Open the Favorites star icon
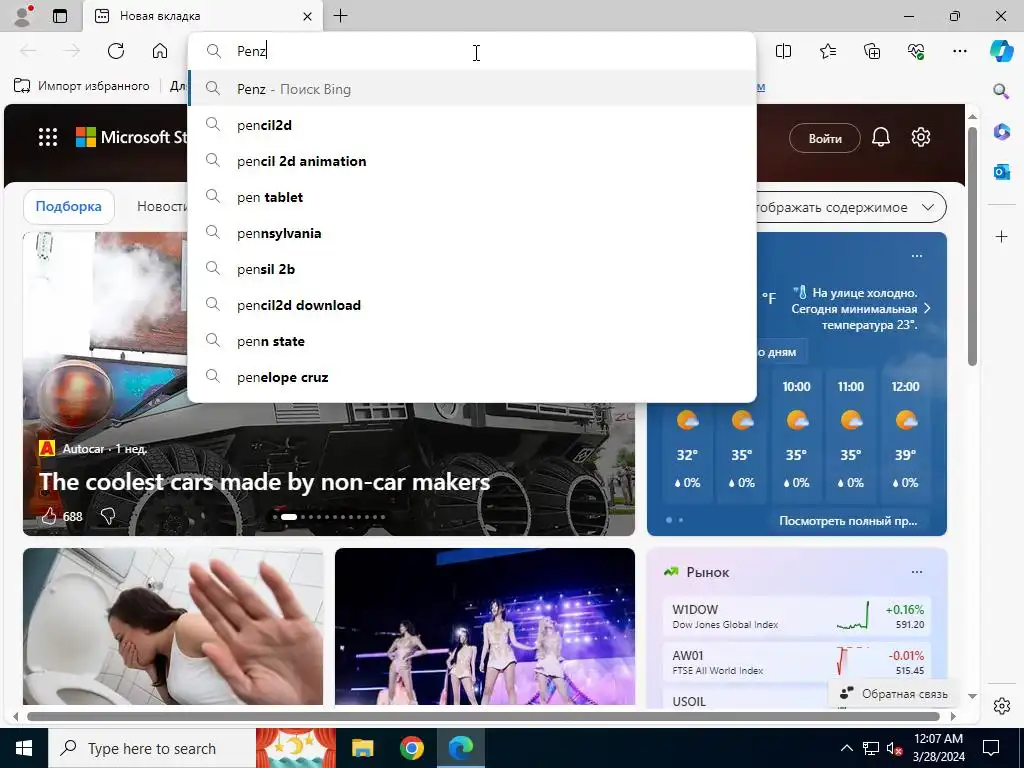Viewport: 1024px width, 768px height. click(x=827, y=51)
